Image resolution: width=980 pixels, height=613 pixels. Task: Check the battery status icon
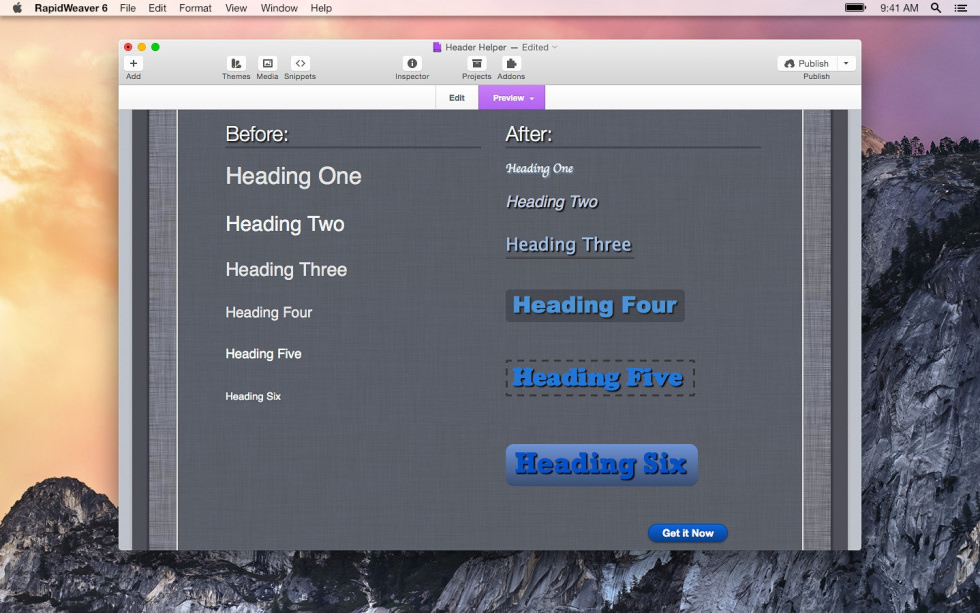point(856,7)
